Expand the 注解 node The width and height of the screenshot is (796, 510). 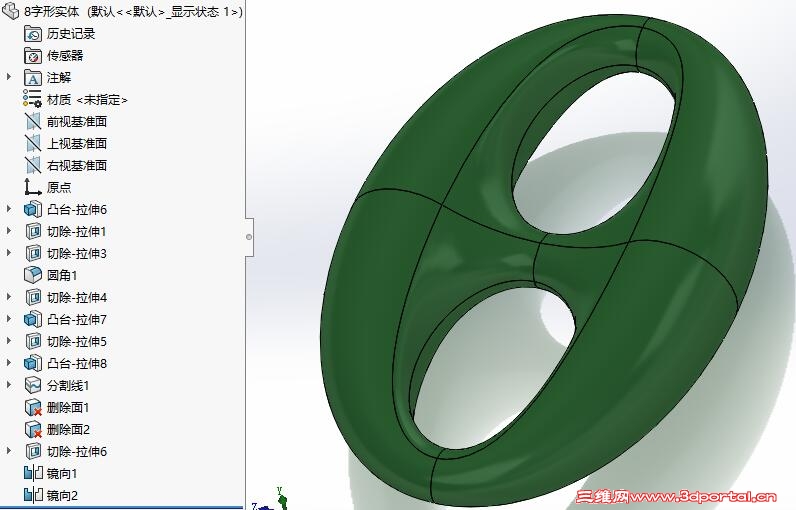click(x=9, y=77)
